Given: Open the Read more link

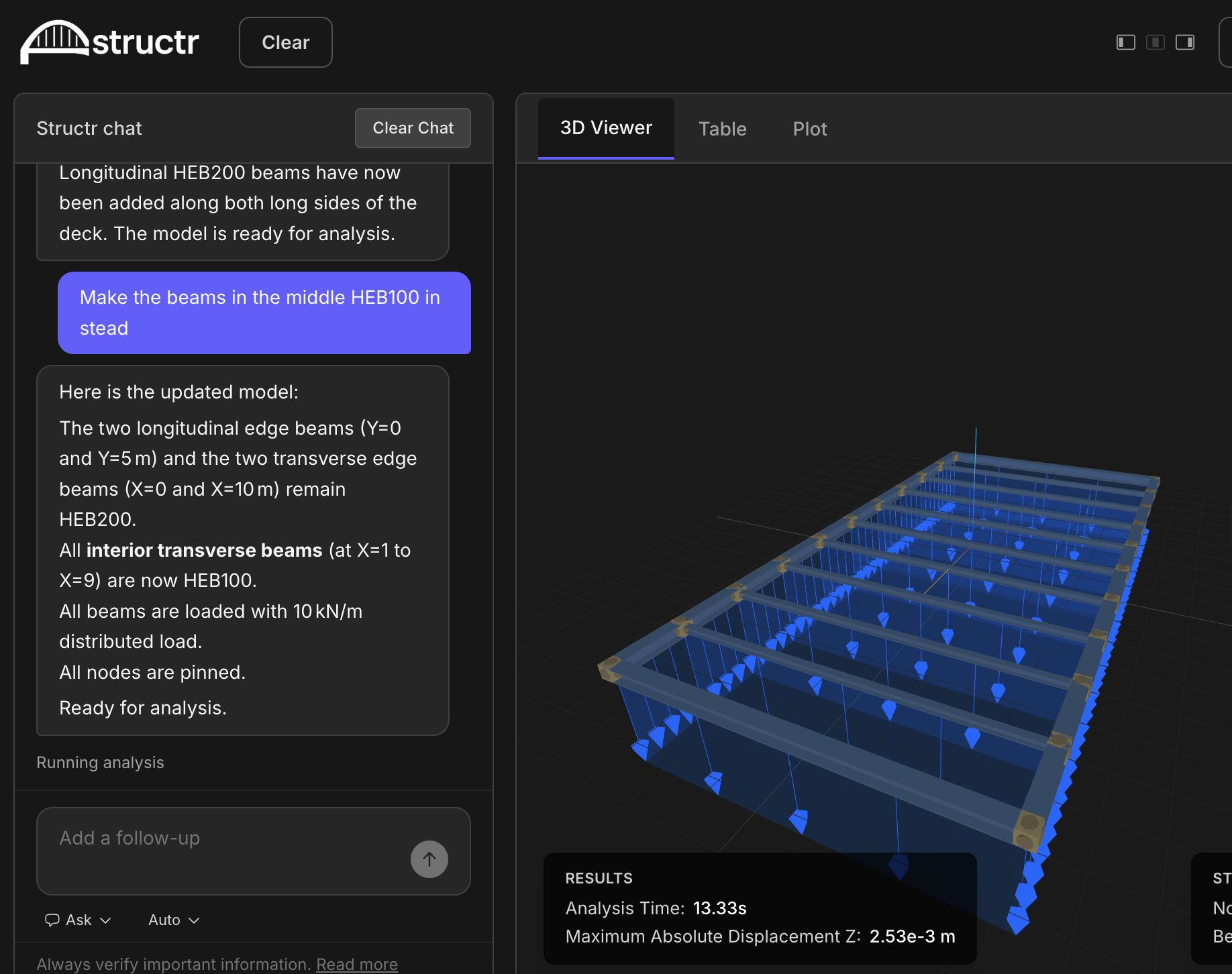Looking at the screenshot, I should coord(357,964).
